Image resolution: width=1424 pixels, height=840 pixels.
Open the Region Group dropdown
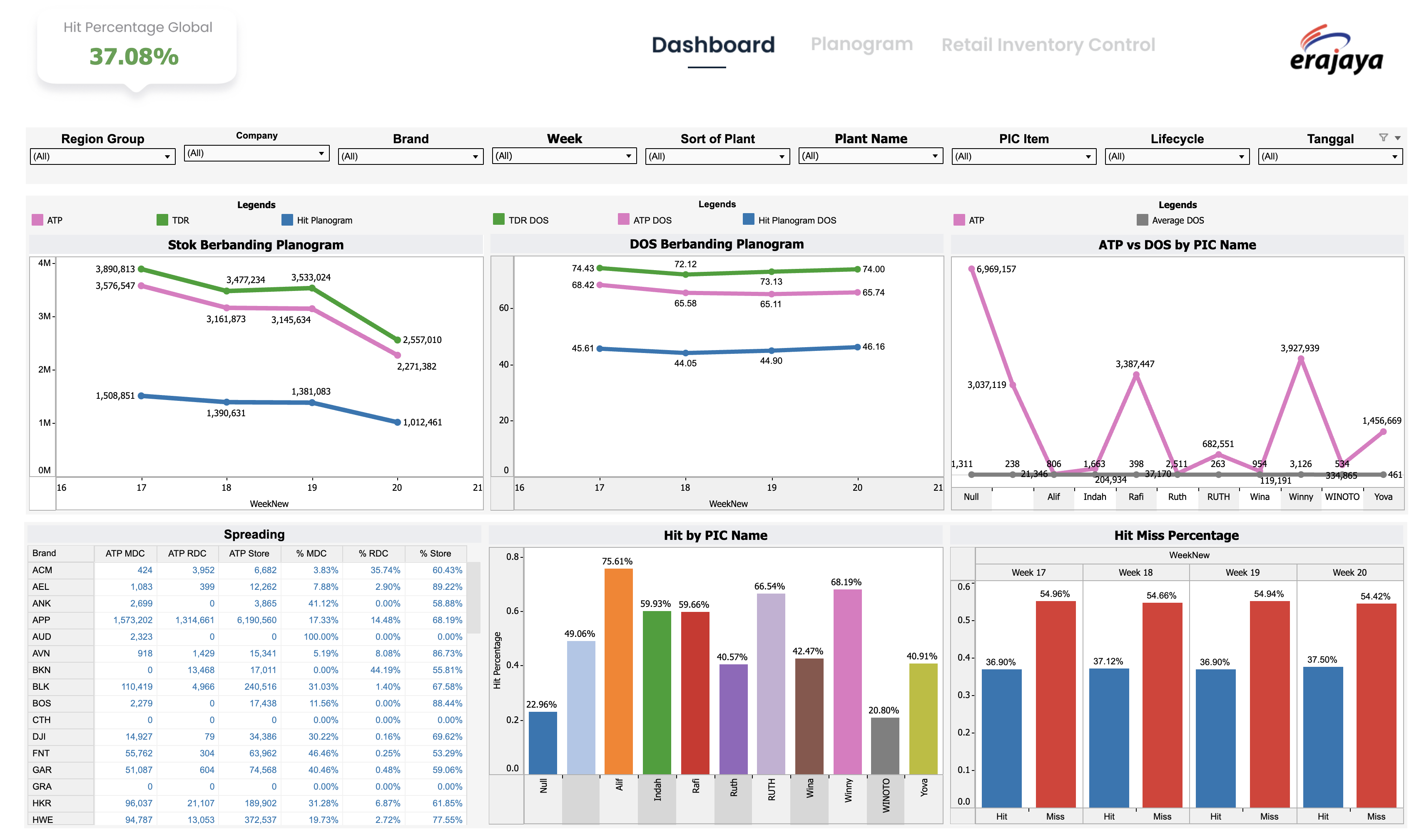pos(102,157)
